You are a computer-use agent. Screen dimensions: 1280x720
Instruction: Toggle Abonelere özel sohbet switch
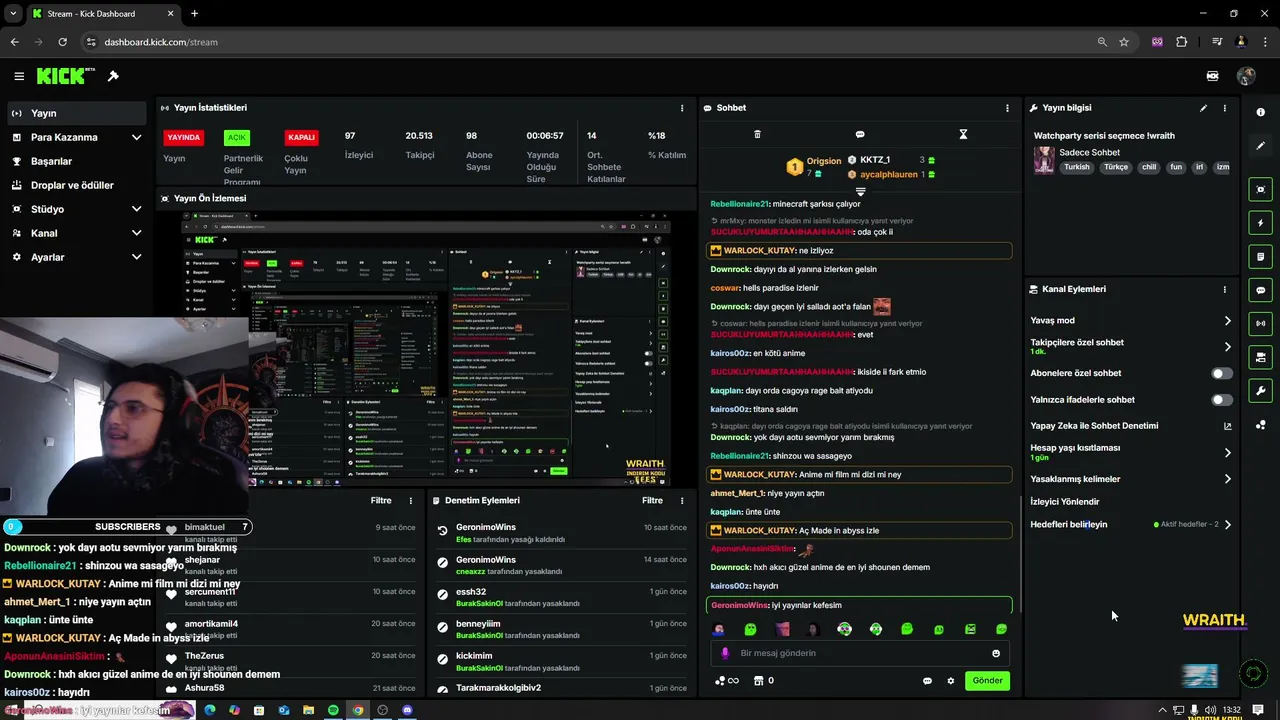(1222, 373)
